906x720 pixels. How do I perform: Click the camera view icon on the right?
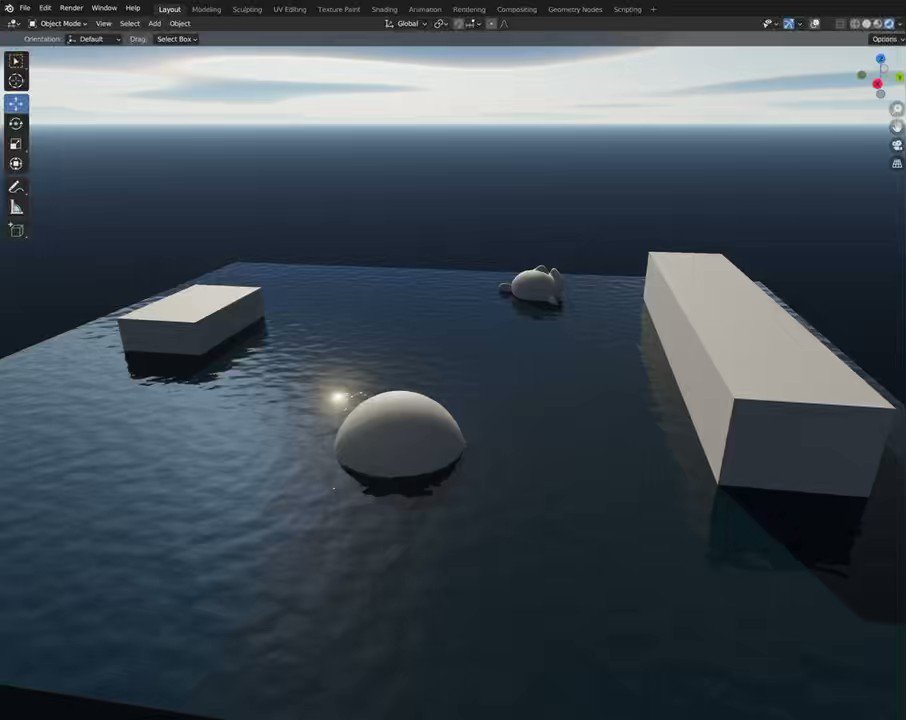pos(897,143)
